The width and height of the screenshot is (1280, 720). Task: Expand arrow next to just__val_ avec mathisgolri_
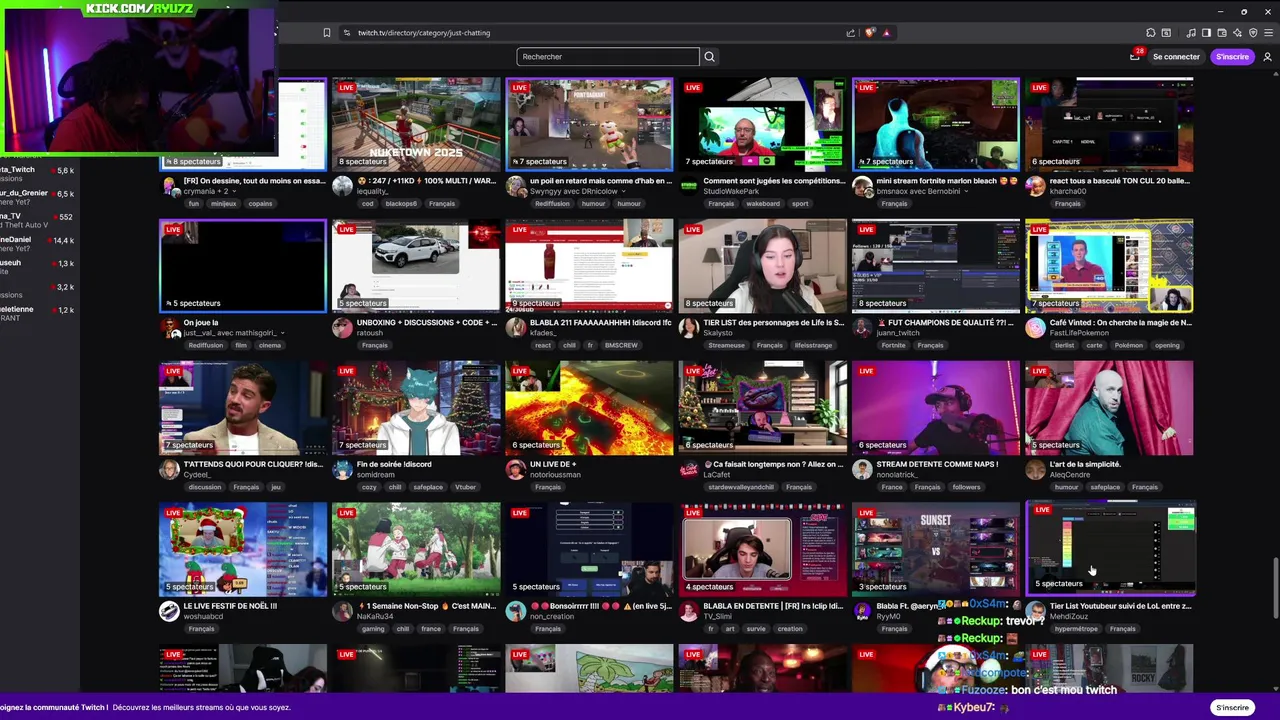point(282,333)
